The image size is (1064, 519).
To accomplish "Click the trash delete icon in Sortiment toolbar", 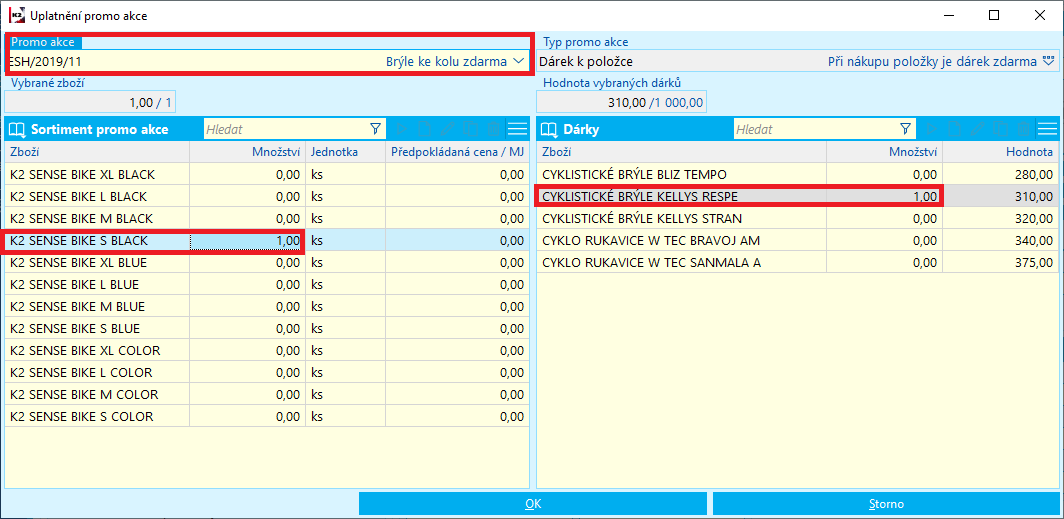I will click(x=493, y=129).
